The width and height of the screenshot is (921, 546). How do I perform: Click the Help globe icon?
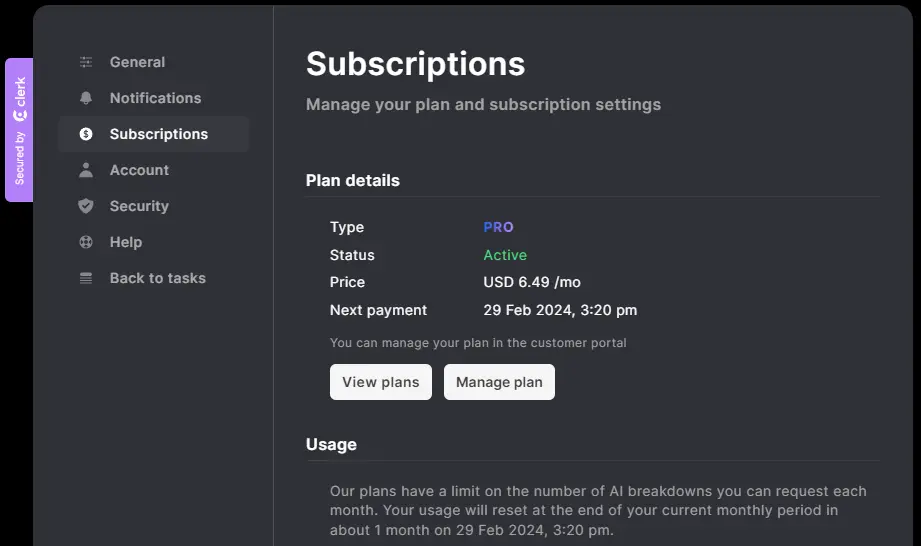click(86, 242)
